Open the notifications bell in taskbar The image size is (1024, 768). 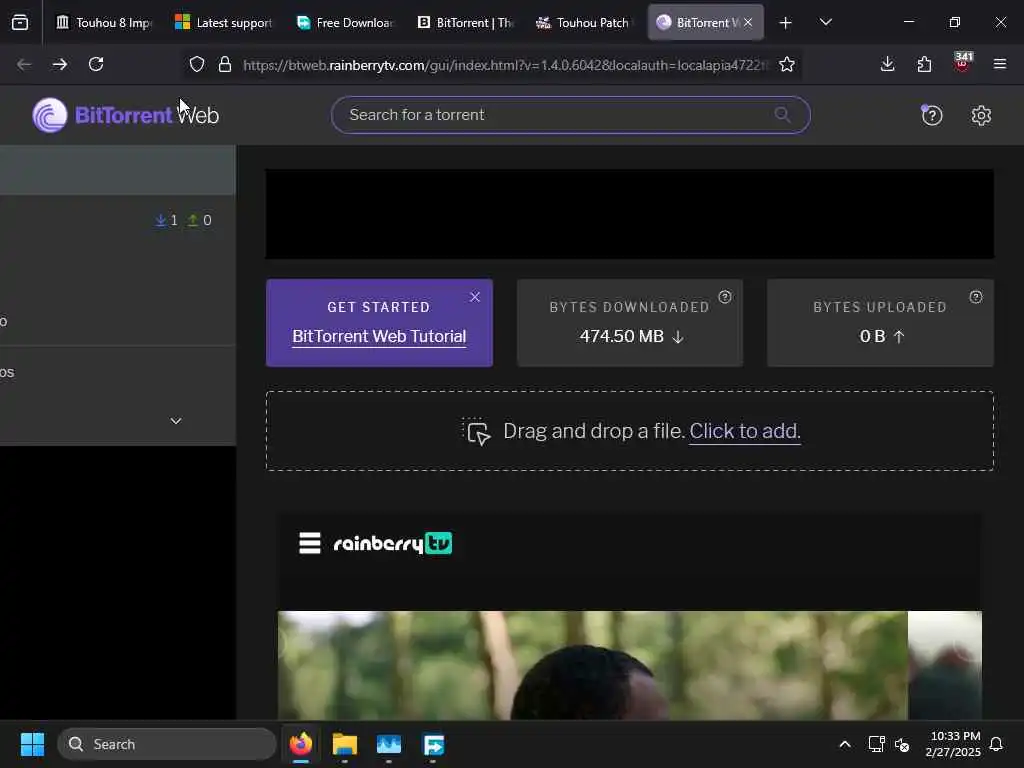click(x=996, y=744)
